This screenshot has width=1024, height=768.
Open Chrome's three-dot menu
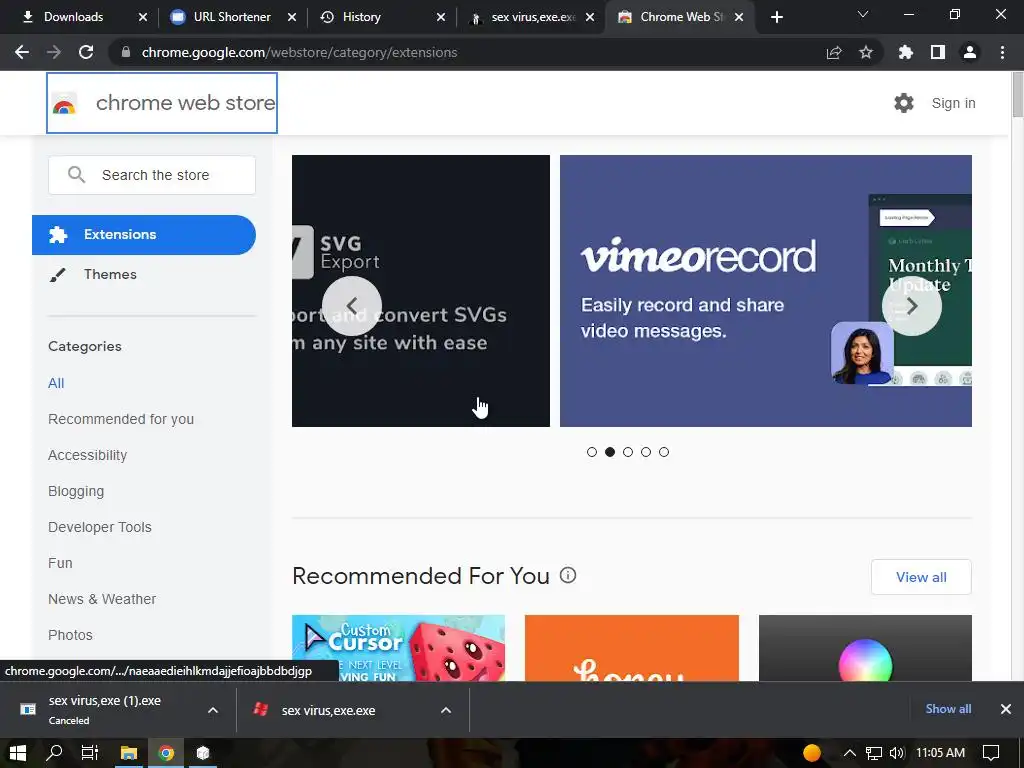tap(1002, 52)
